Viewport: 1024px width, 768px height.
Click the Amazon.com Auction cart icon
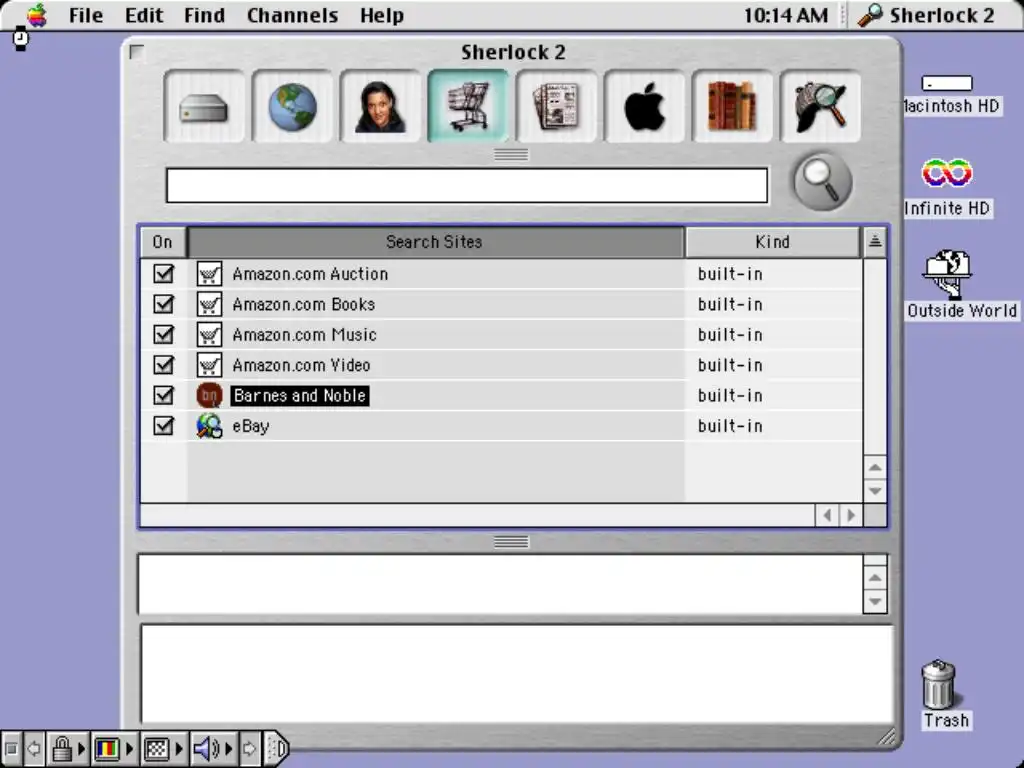click(x=209, y=274)
